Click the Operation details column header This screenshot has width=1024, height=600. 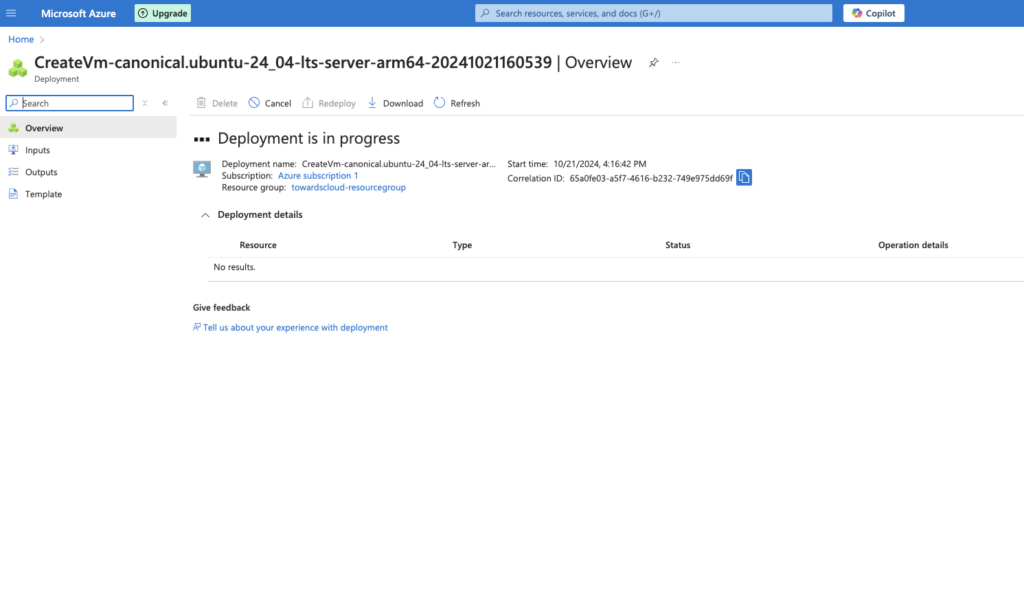point(913,245)
